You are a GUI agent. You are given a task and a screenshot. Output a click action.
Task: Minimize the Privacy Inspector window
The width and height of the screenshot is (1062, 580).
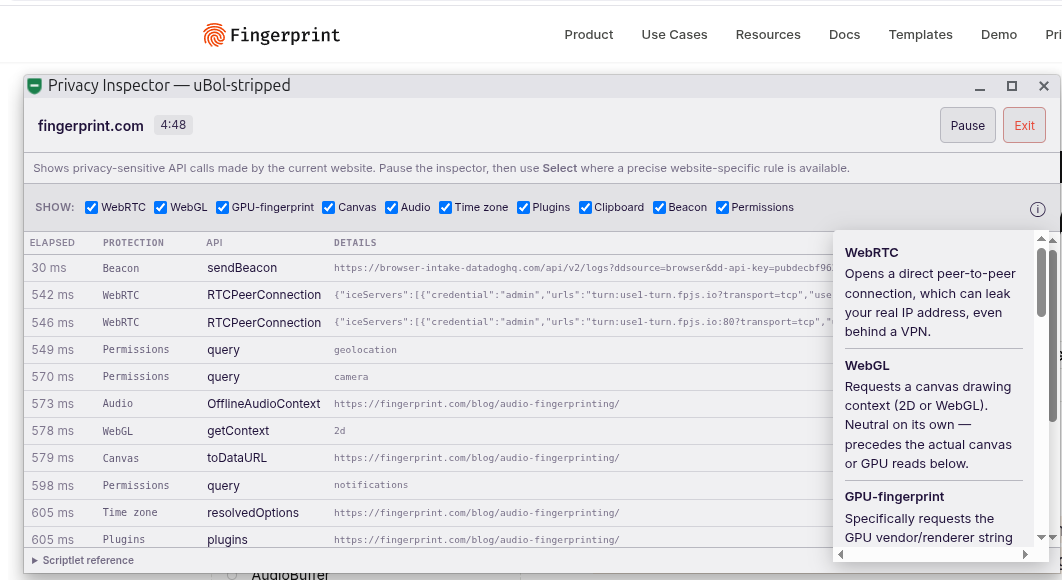click(x=979, y=86)
